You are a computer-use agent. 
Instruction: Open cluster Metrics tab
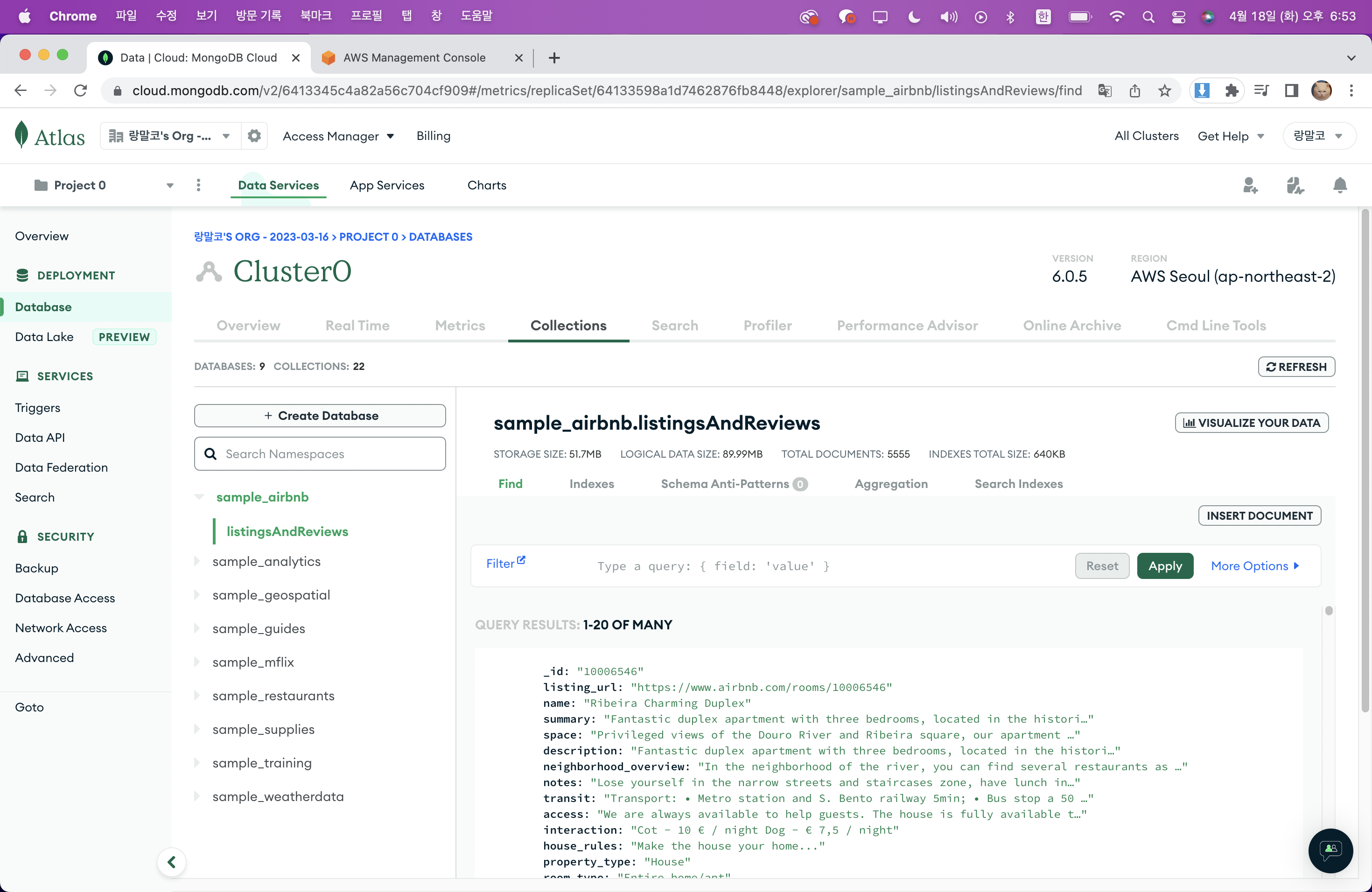coord(460,326)
